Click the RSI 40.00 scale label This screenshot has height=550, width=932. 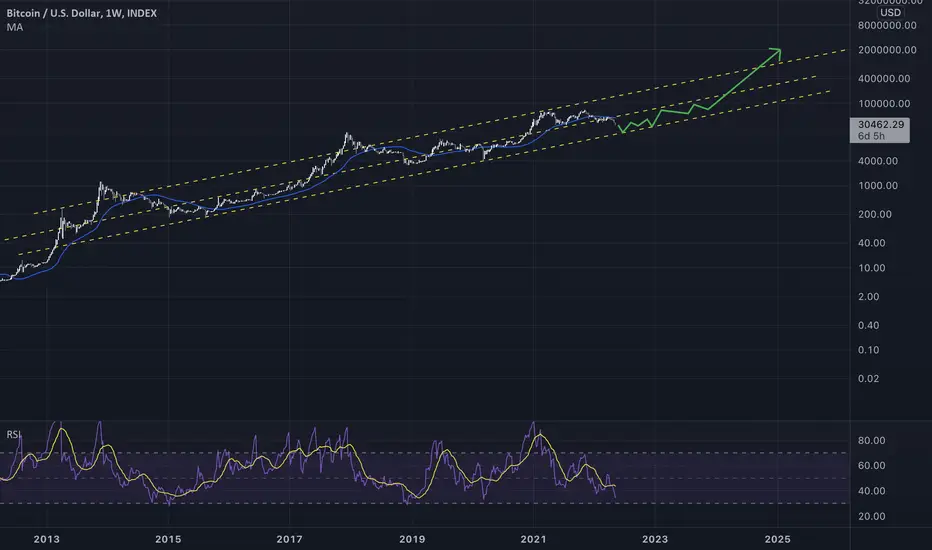tap(871, 491)
